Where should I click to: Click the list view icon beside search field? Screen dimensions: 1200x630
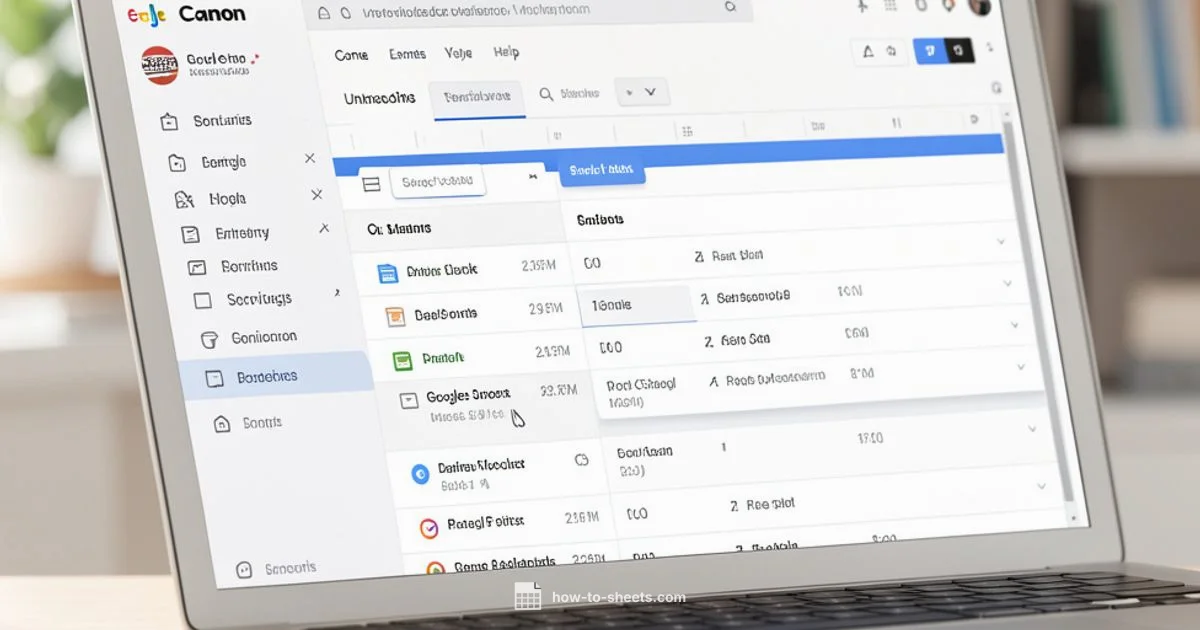(371, 184)
